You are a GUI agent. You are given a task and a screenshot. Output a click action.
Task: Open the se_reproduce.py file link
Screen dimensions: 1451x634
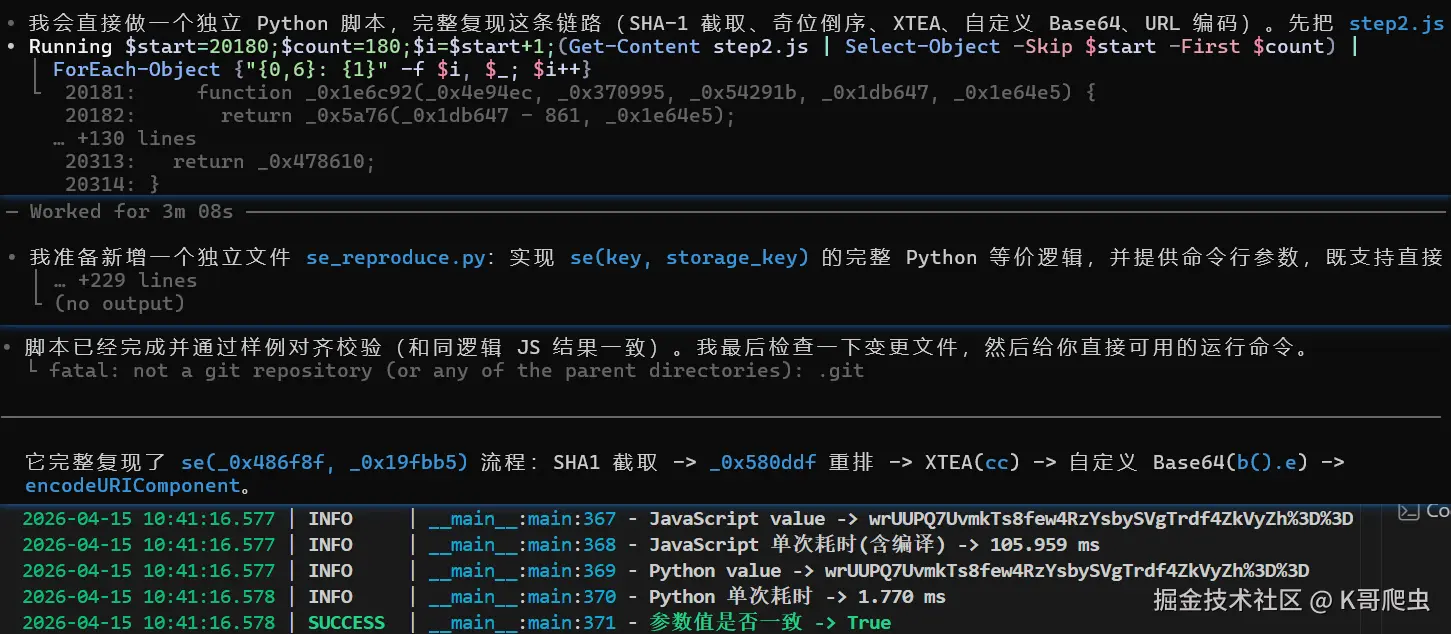[x=397, y=257]
